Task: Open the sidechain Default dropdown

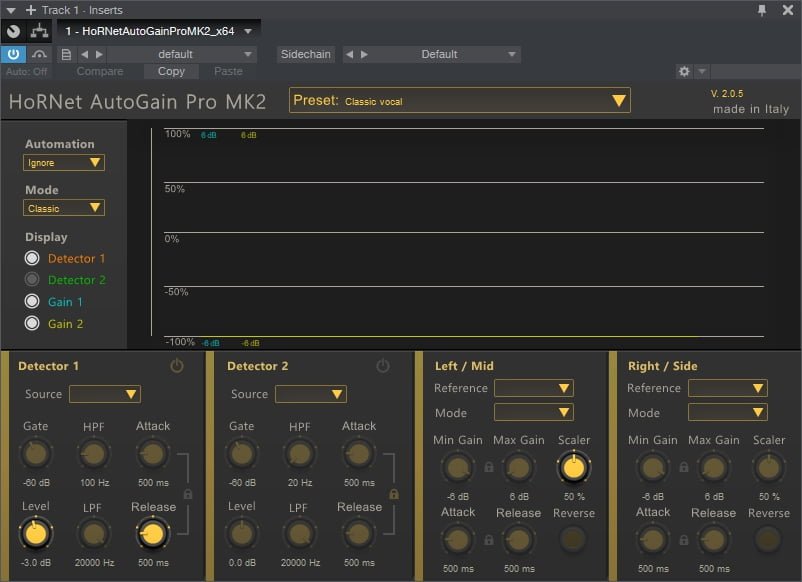Action: [x=448, y=54]
